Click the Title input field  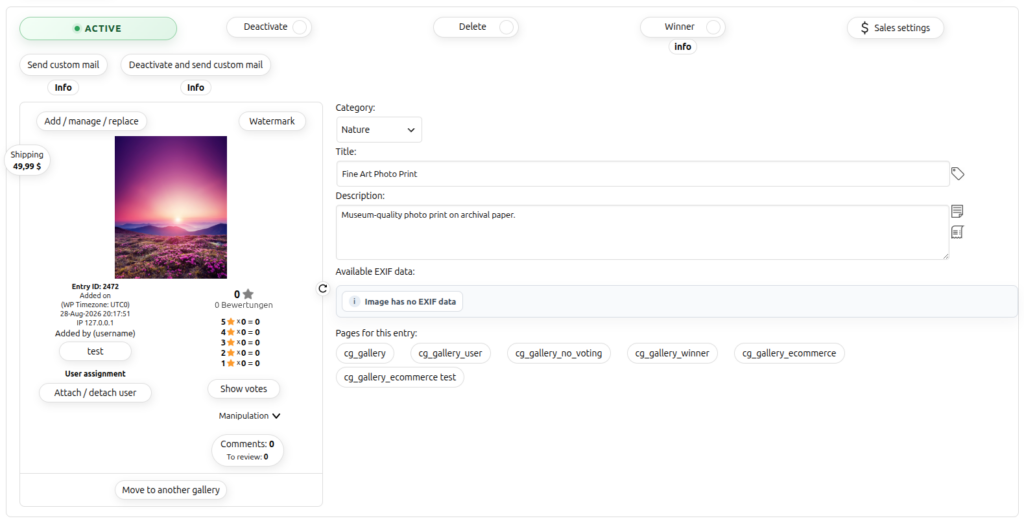pos(643,174)
